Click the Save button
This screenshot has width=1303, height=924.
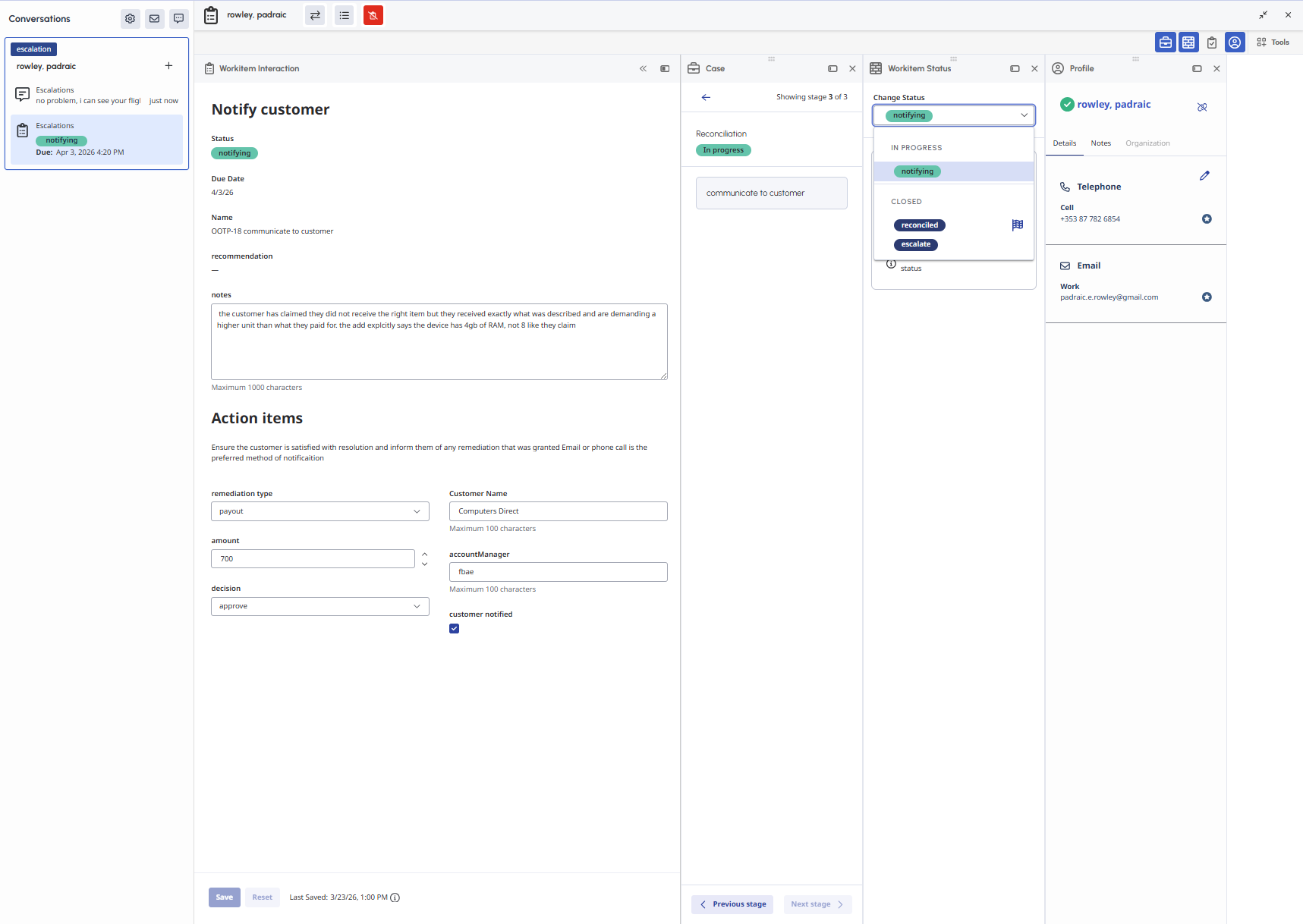coord(225,897)
